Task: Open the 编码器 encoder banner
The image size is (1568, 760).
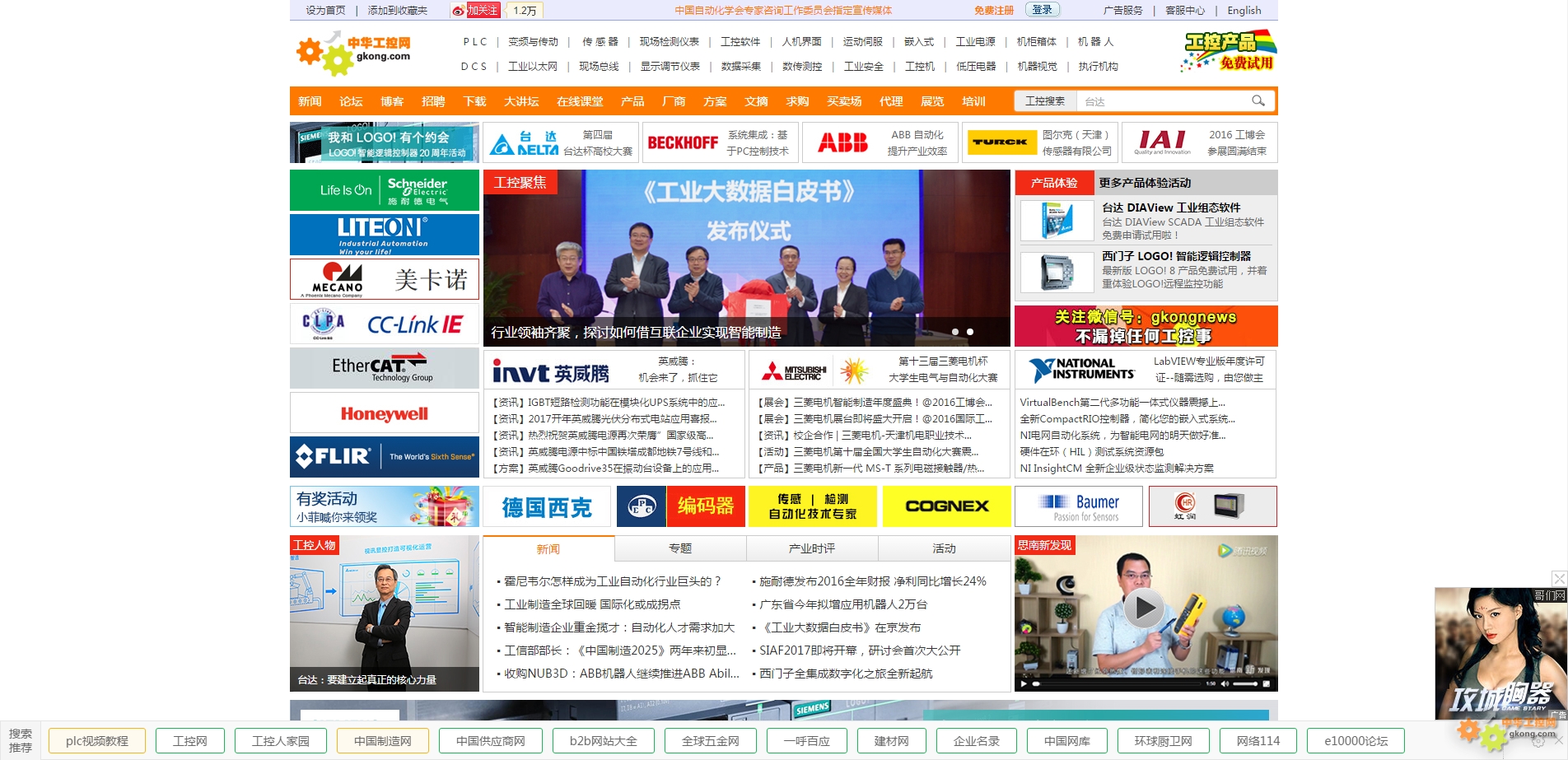Action: pos(680,506)
